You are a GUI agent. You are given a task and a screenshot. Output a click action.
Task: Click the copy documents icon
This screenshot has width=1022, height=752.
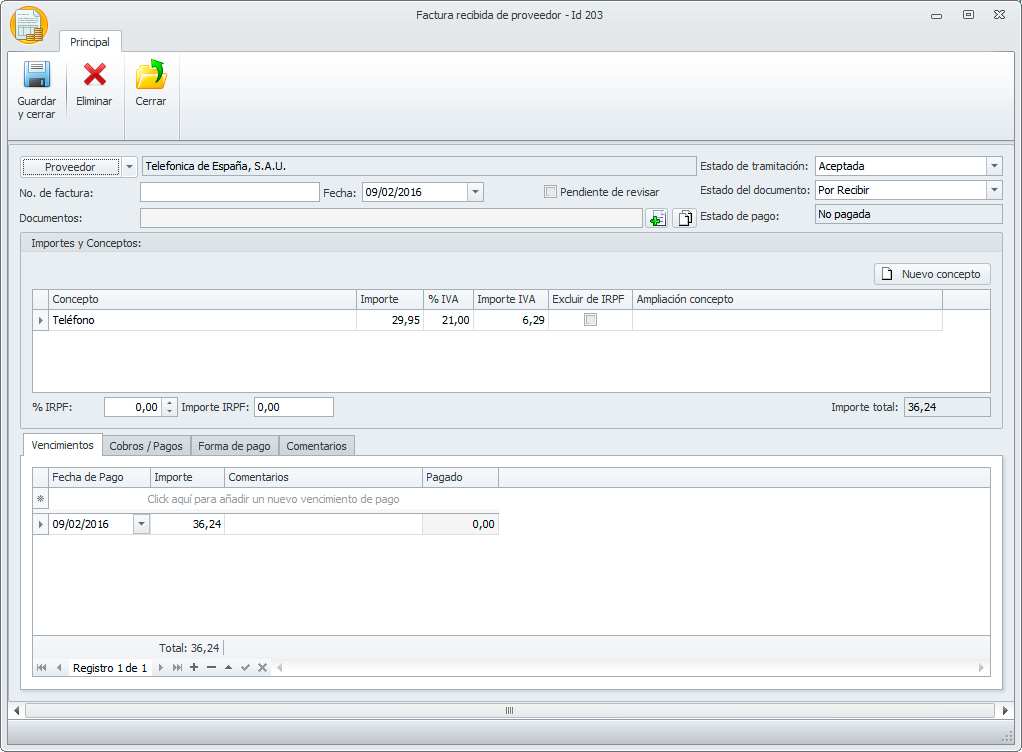(x=685, y=218)
